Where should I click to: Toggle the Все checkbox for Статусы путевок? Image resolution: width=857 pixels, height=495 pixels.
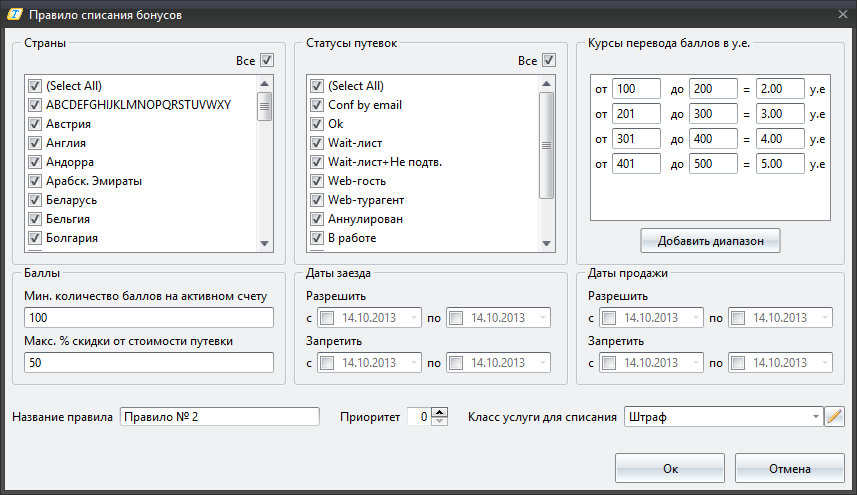click(548, 61)
